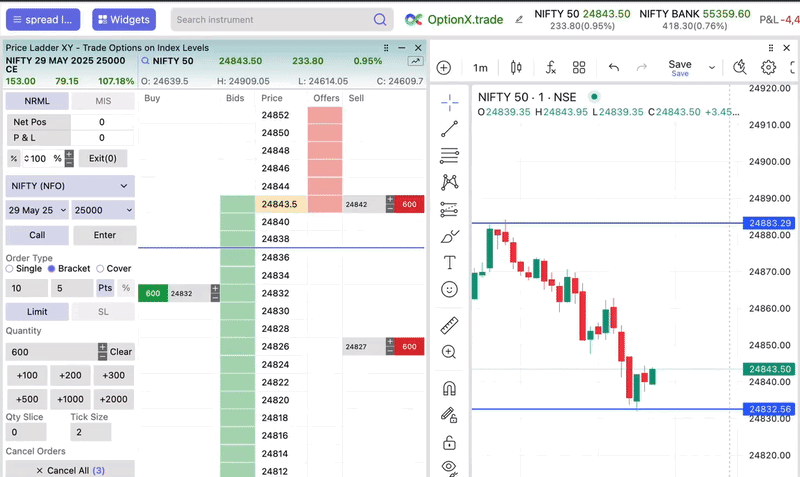
Task: Choose the Text annotation tool
Action: tap(450, 263)
